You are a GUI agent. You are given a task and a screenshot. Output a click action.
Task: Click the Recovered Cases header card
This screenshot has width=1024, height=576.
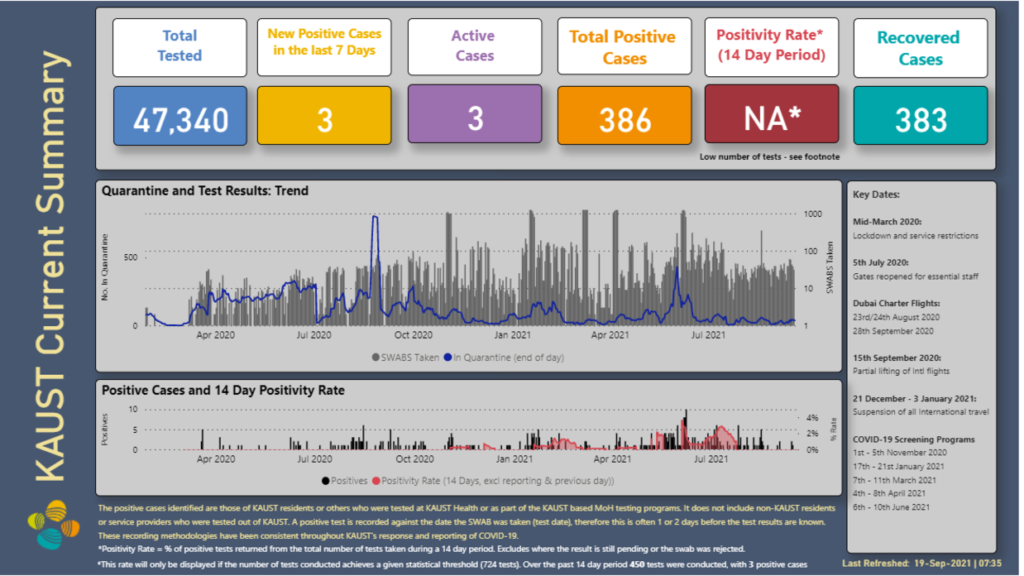coord(920,46)
